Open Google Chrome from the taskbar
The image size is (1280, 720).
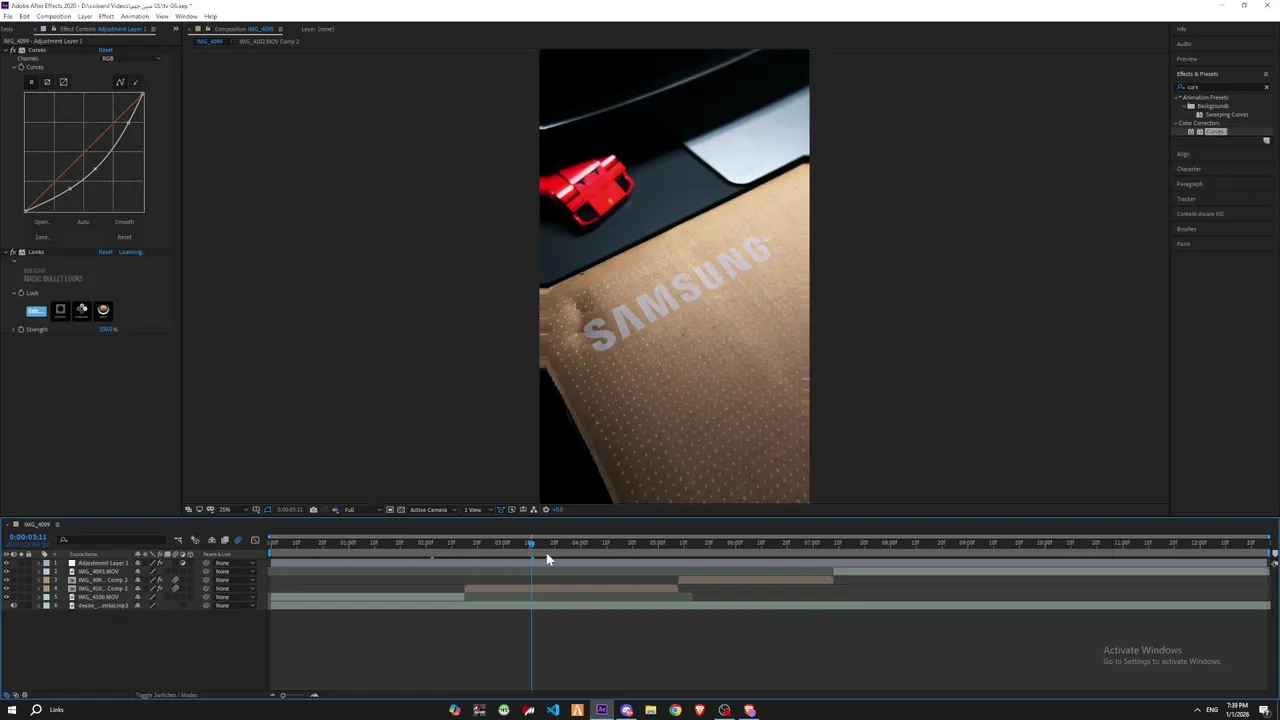click(675, 710)
